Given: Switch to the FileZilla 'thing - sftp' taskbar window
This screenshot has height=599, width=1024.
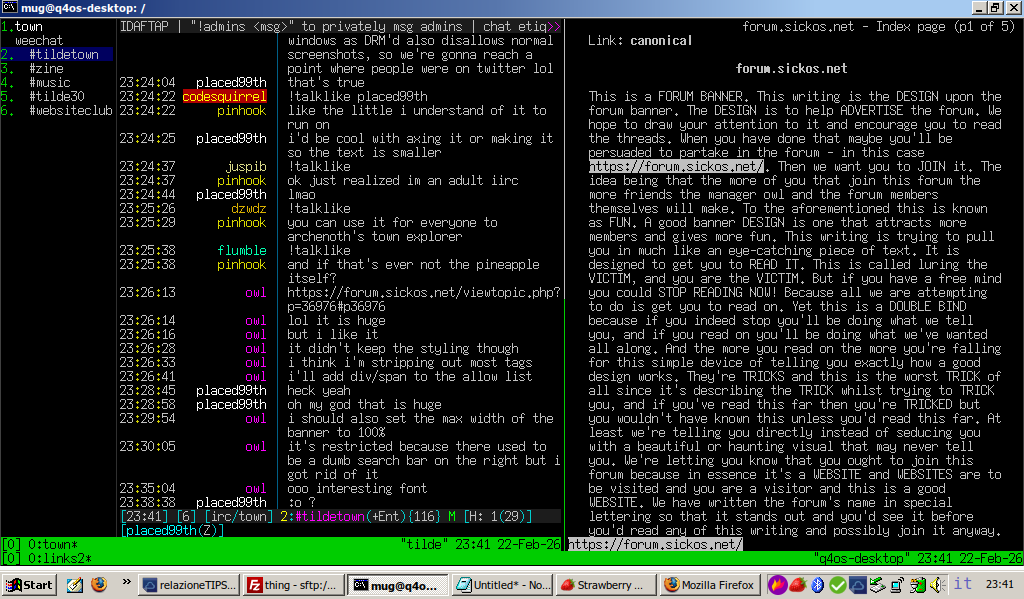Looking at the screenshot, I should click(x=294, y=584).
